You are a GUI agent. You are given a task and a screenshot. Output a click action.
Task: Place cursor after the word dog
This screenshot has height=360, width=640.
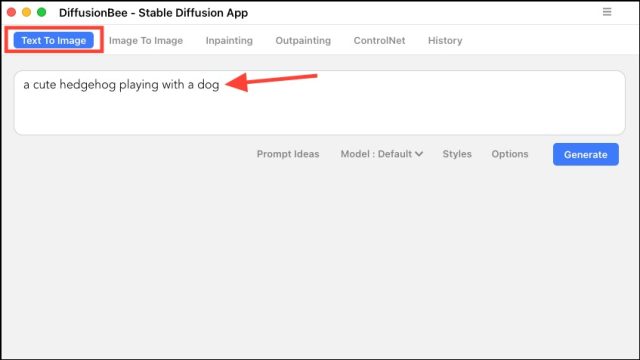[220, 84]
